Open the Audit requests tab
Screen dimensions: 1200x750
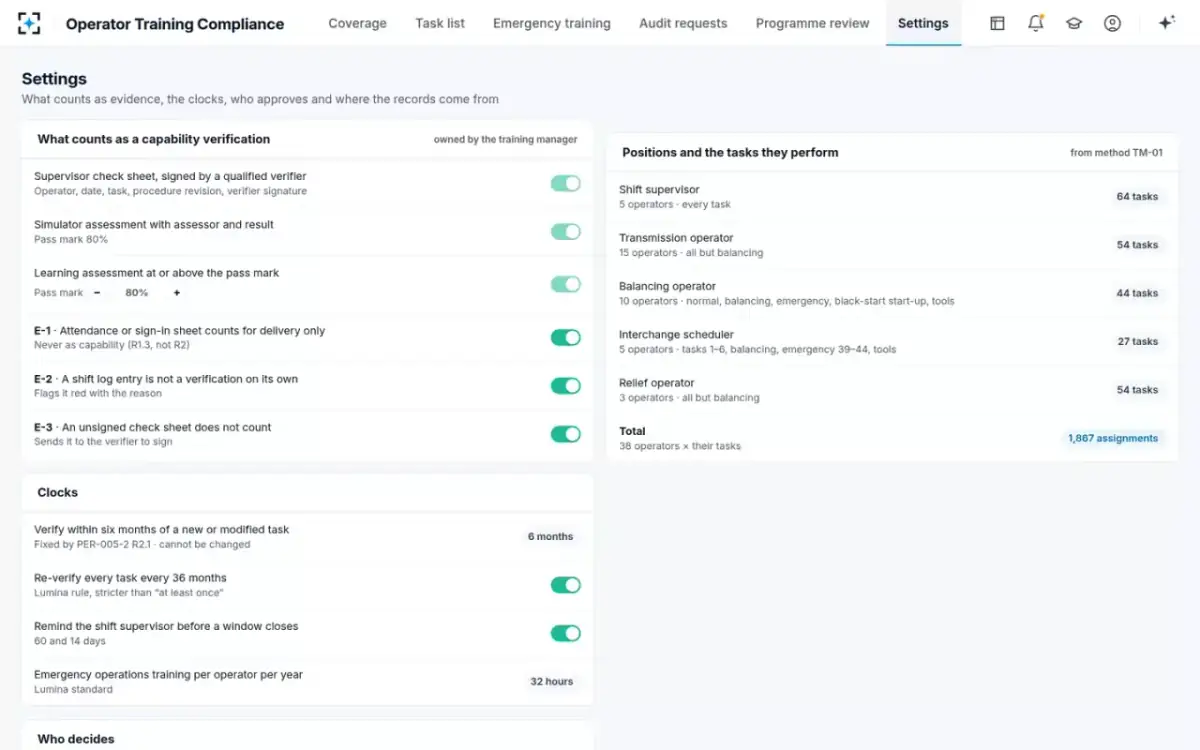(683, 23)
